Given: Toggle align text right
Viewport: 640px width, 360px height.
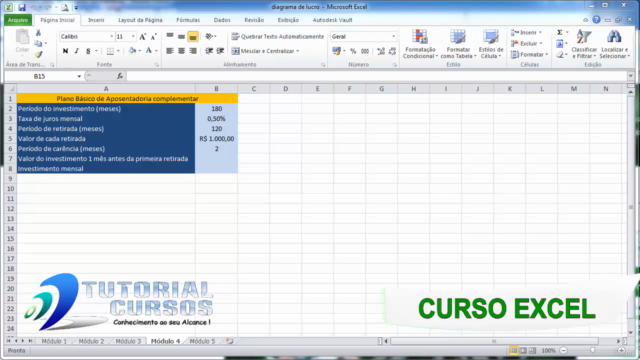Looking at the screenshot, I should point(193,51).
